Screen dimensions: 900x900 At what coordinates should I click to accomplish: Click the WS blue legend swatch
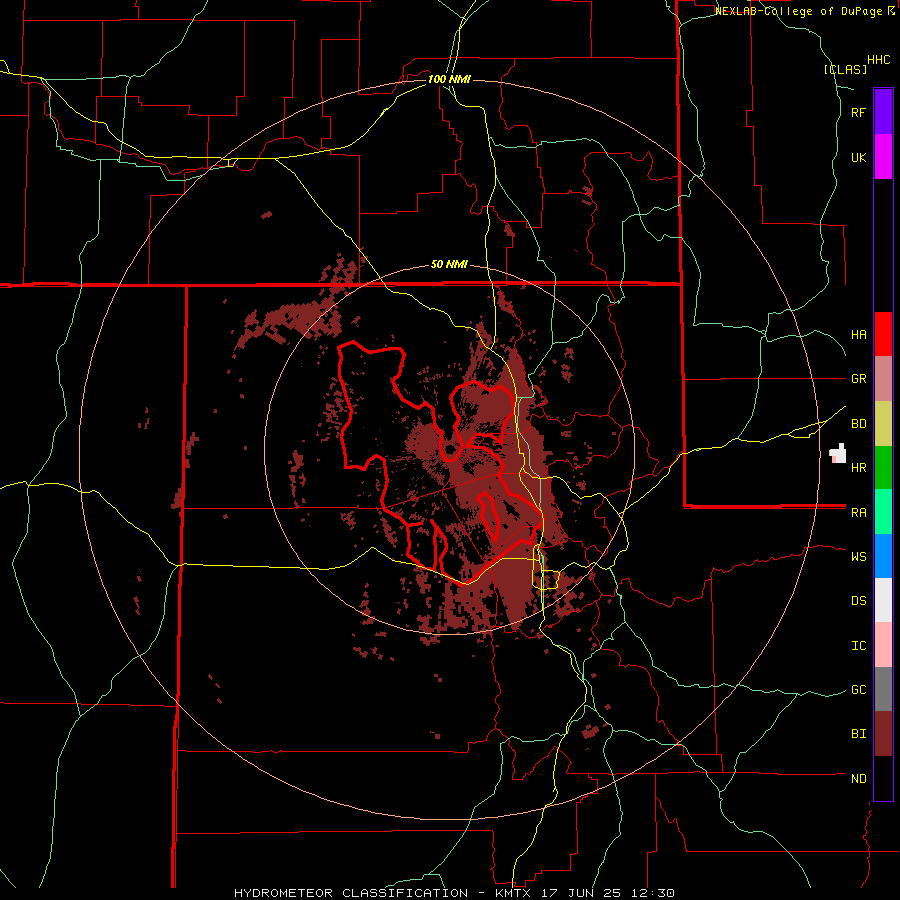(883, 556)
